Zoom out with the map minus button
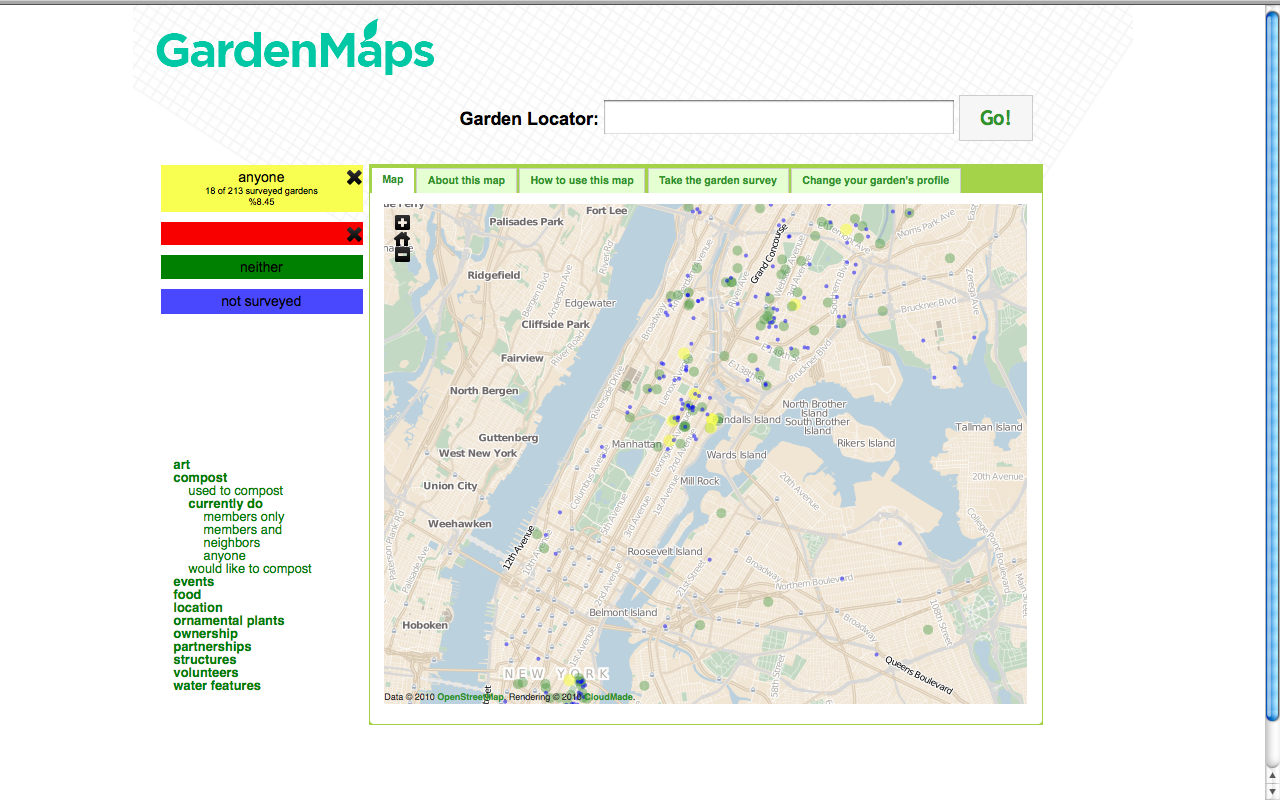Screen dimensions: 1280x800 (x=402, y=255)
